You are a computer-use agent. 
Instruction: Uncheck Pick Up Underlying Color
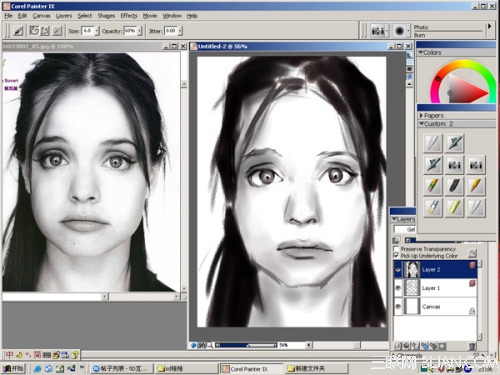click(x=396, y=256)
